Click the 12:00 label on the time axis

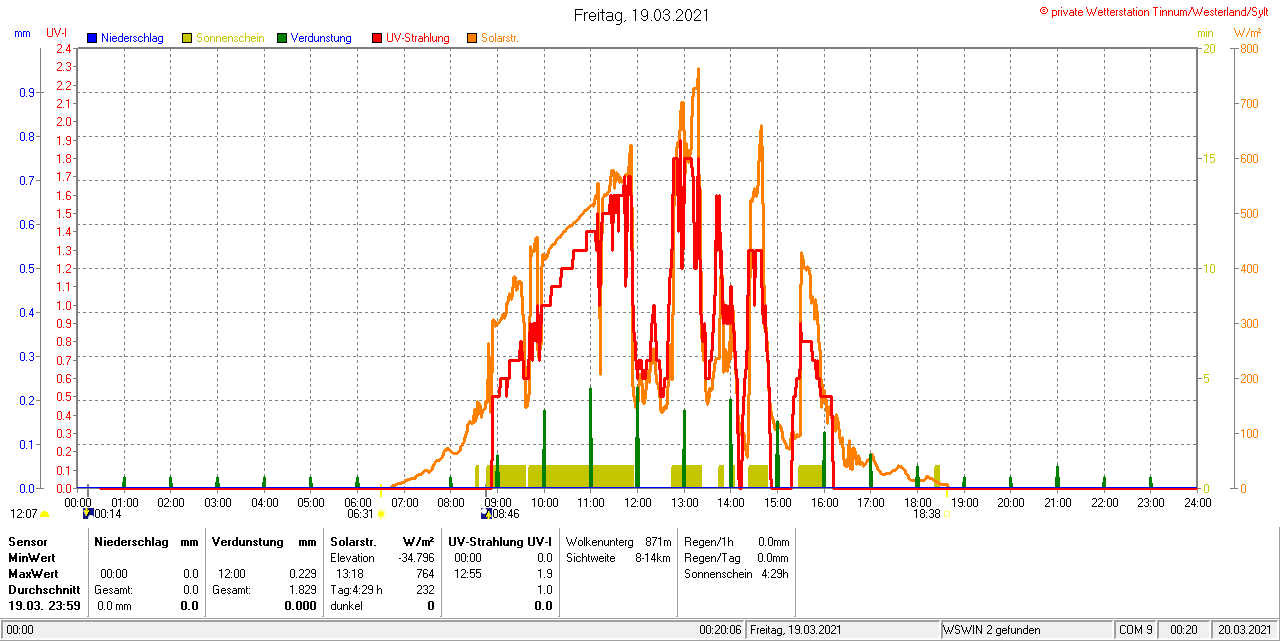pyautogui.click(x=638, y=502)
